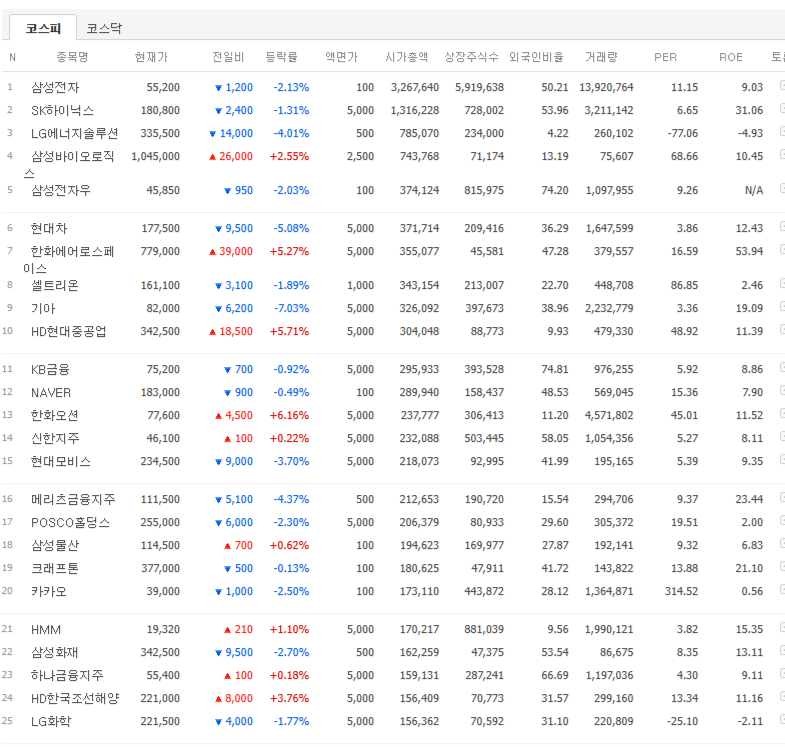Click the 거래량 column header
Viewport: 785px width, 747px height.
(x=601, y=57)
